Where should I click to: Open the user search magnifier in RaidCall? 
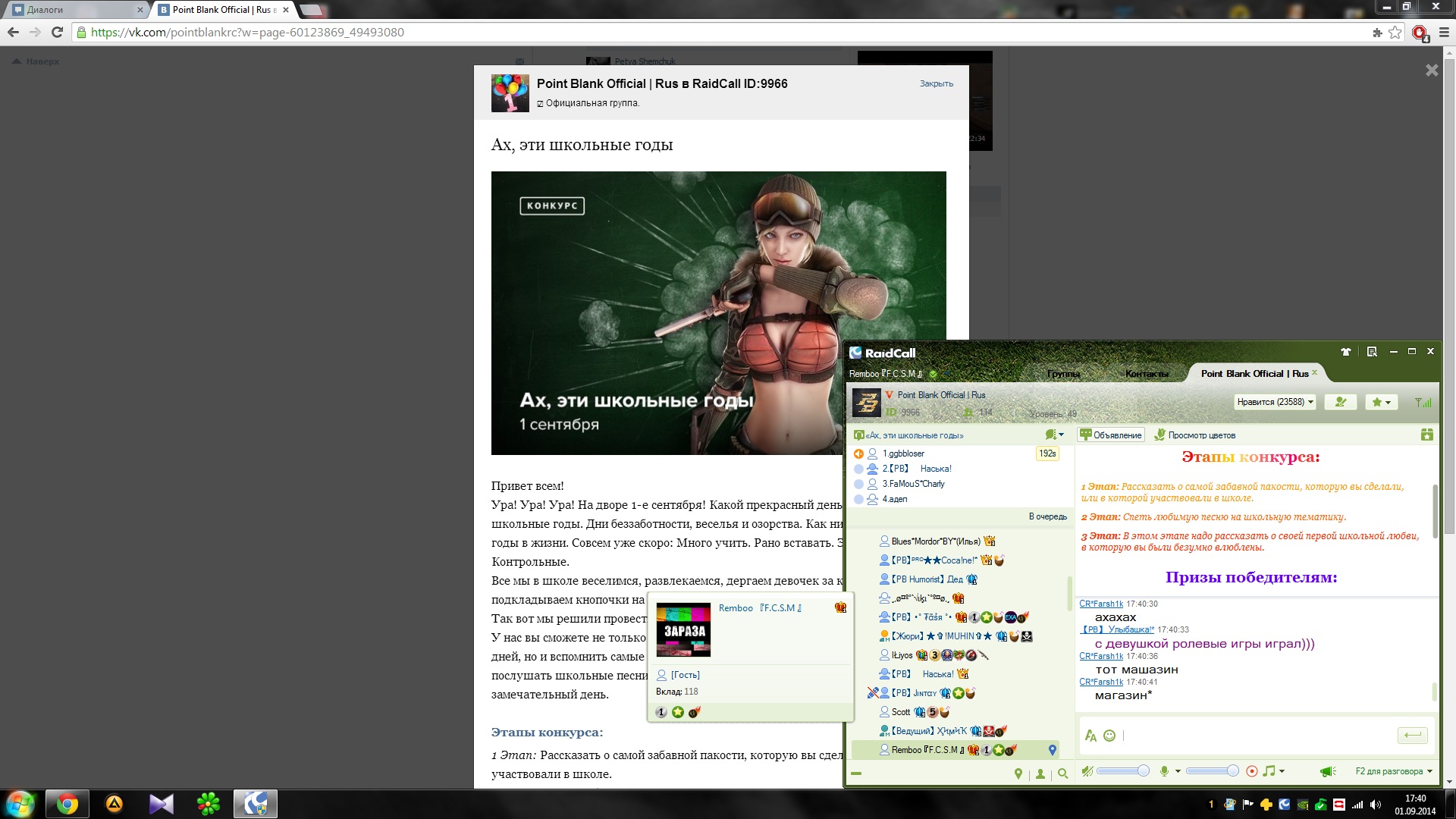(x=1062, y=773)
